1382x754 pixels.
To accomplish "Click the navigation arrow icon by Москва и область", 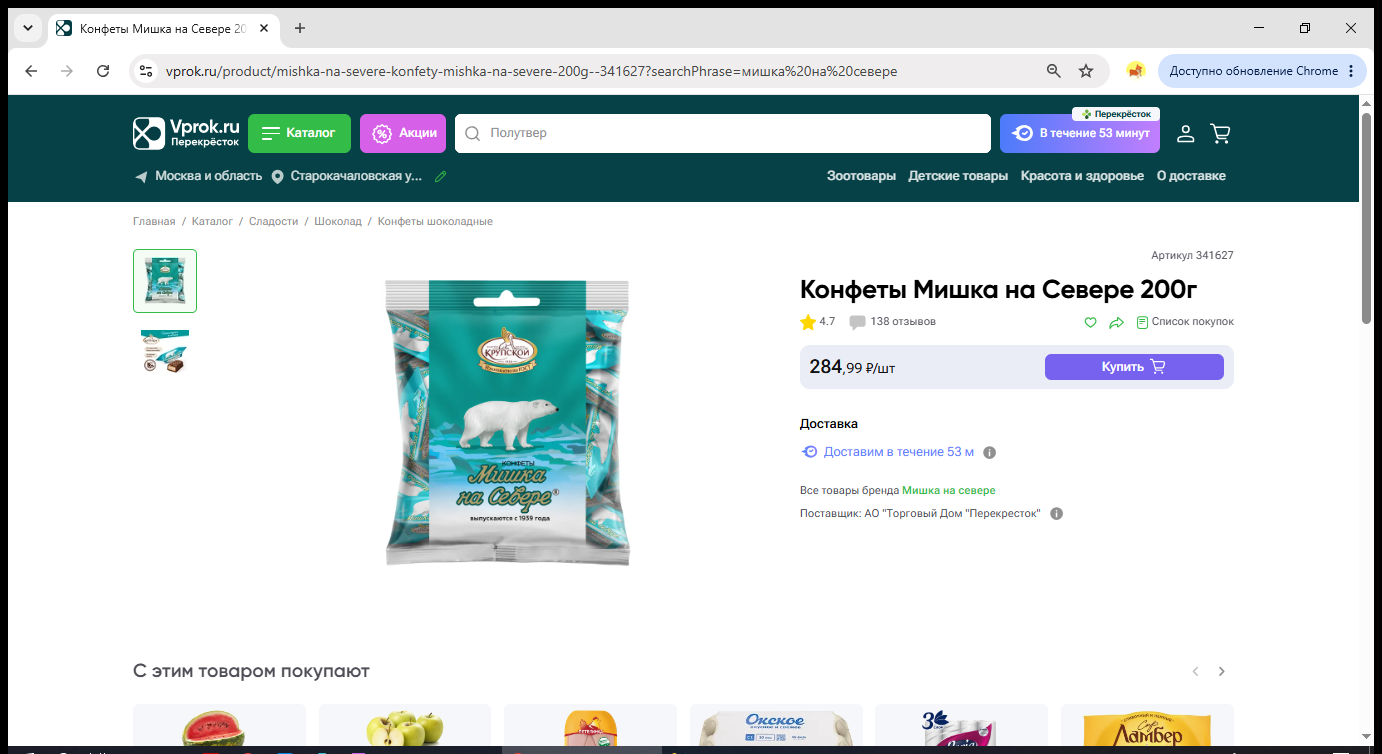I will (141, 177).
